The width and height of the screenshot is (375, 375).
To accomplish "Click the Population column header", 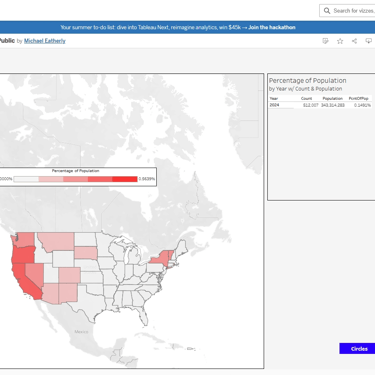I will click(x=332, y=98).
